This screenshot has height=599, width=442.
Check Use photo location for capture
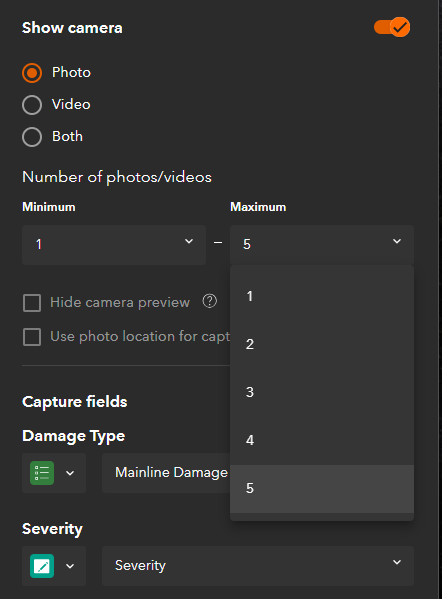pyautogui.click(x=32, y=337)
